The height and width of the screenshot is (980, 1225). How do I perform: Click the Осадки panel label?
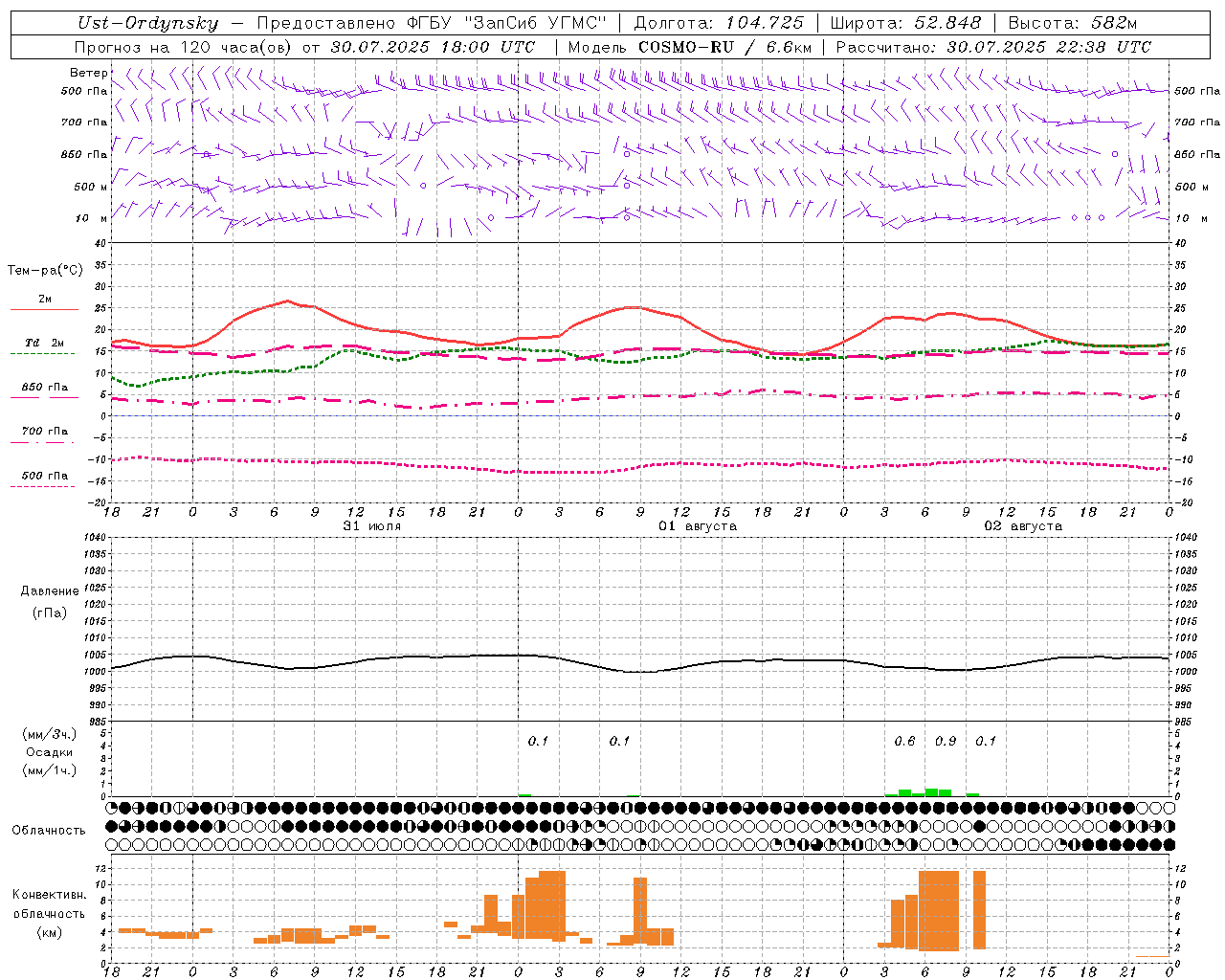pyautogui.click(x=49, y=752)
